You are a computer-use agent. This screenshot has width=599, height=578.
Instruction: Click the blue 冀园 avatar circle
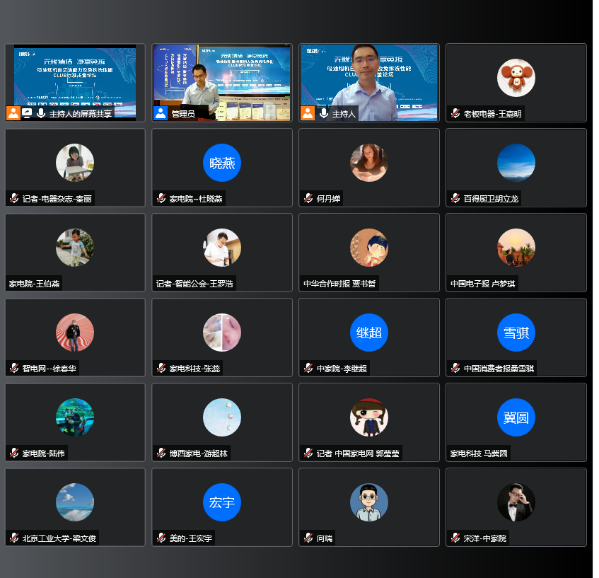click(x=516, y=417)
